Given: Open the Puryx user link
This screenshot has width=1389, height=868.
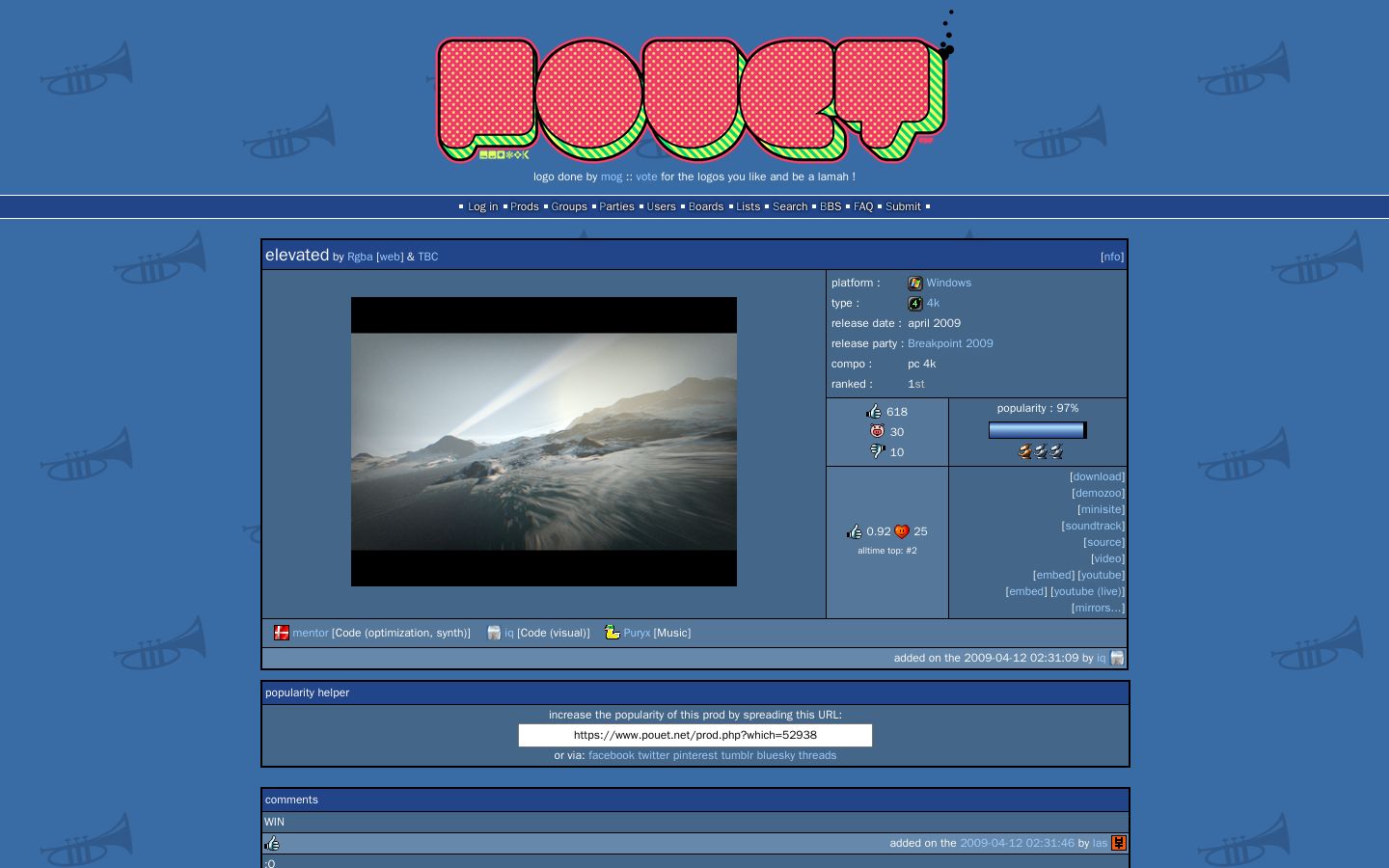Looking at the screenshot, I should (x=637, y=633).
